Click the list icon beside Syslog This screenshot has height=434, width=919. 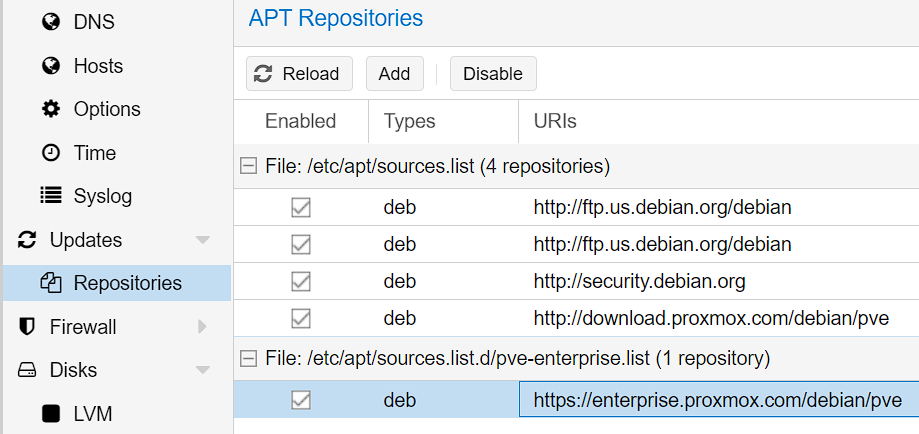(51, 196)
